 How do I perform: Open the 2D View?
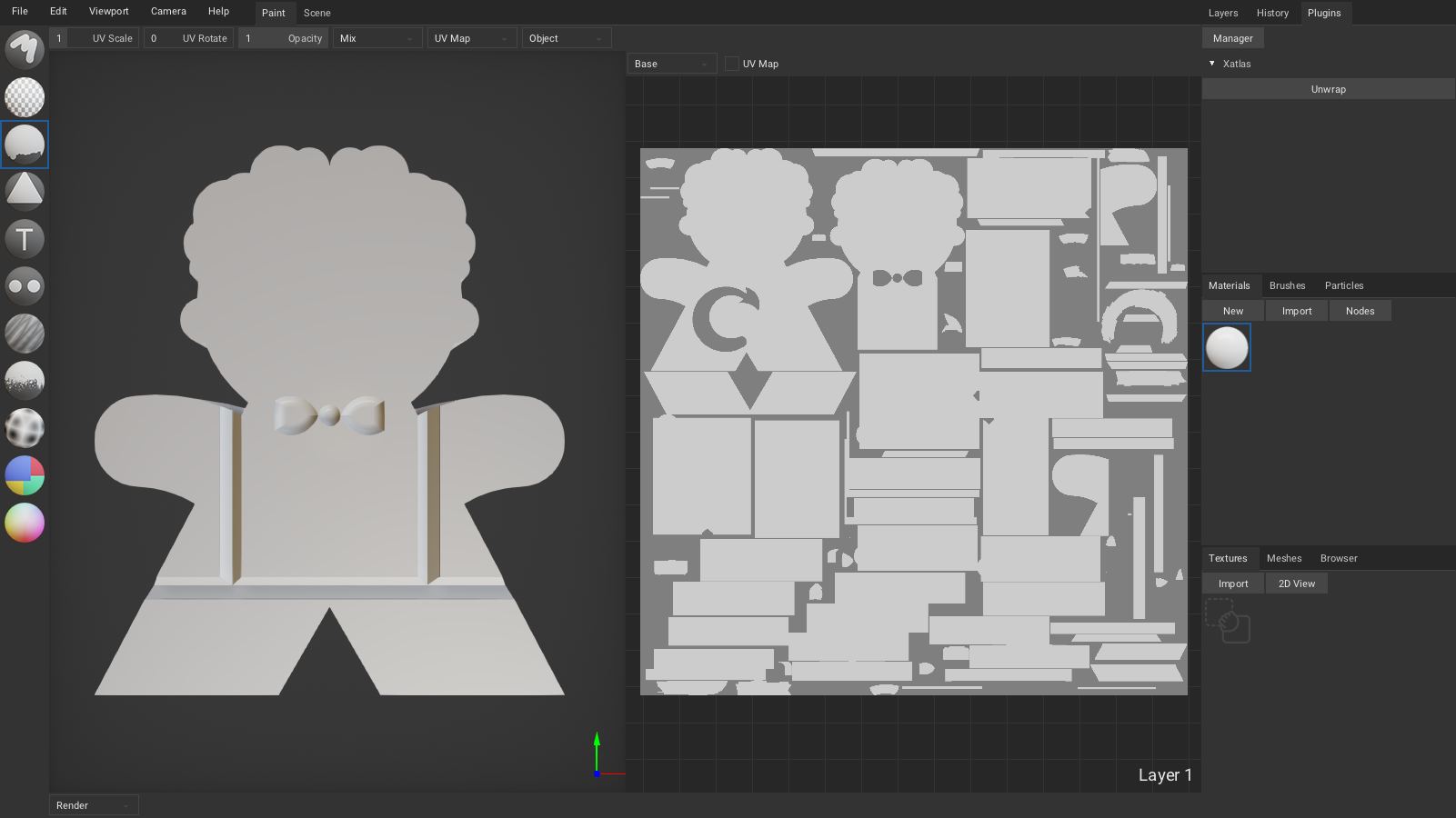pos(1297,584)
